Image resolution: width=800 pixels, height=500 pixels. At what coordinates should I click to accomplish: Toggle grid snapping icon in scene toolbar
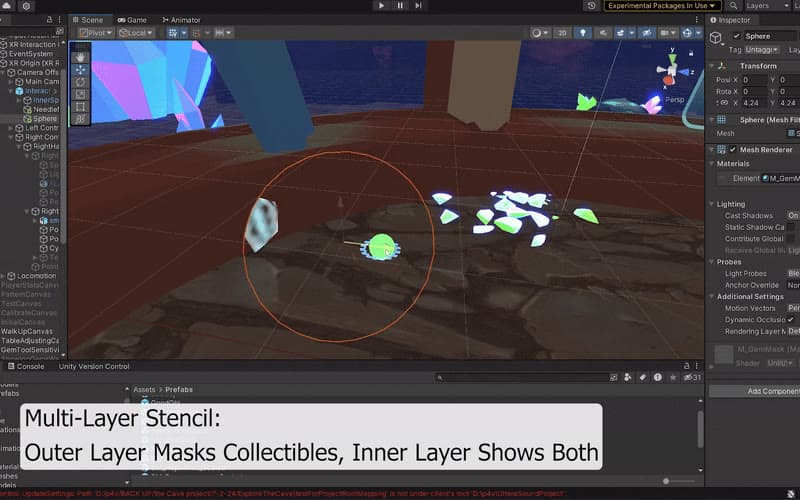pyautogui.click(x=173, y=33)
